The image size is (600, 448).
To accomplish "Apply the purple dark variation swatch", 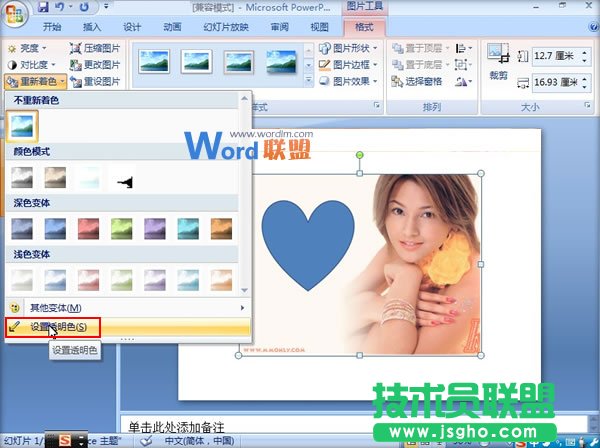I will (x=155, y=228).
